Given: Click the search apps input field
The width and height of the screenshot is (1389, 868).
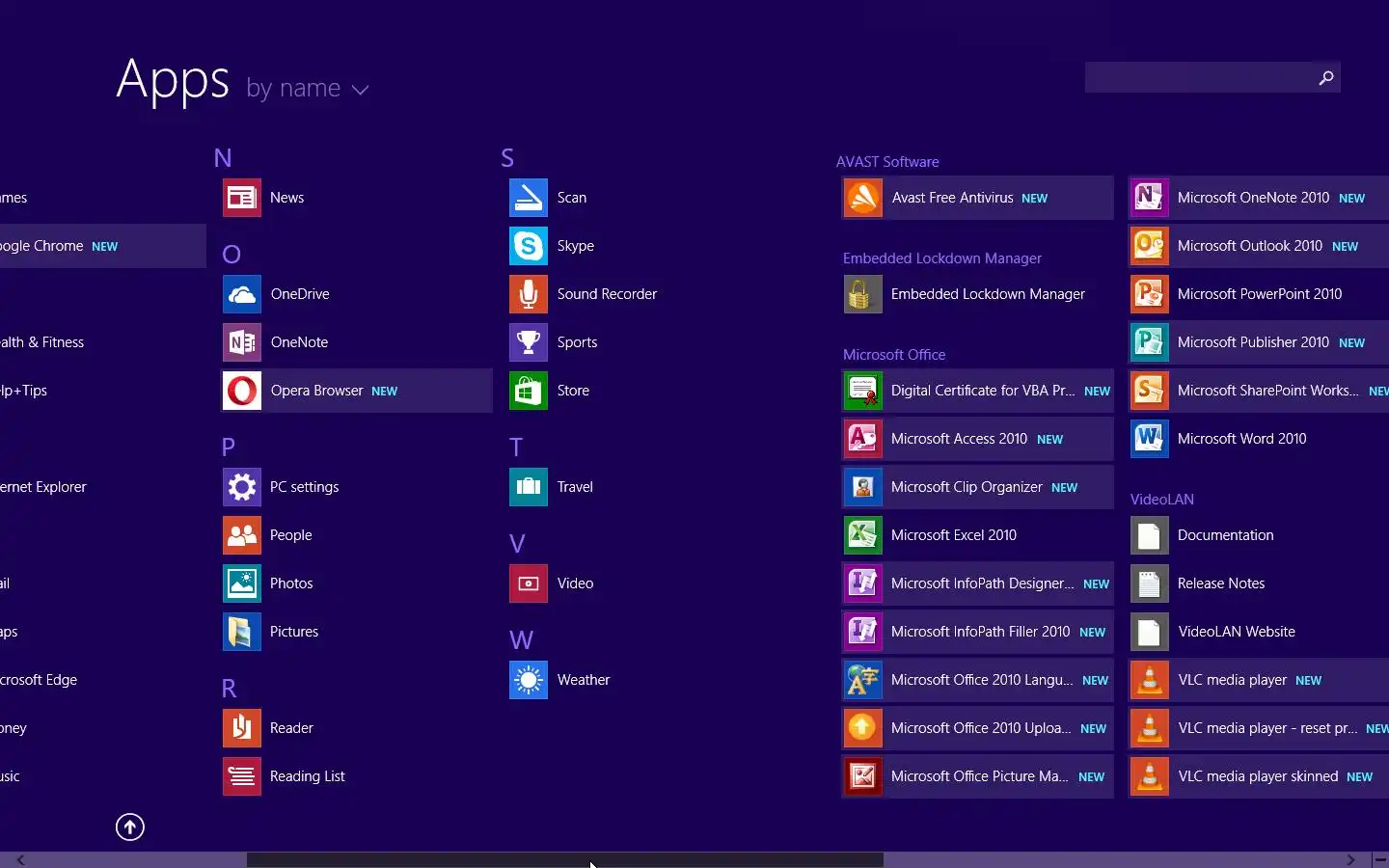Looking at the screenshot, I should [1198, 77].
